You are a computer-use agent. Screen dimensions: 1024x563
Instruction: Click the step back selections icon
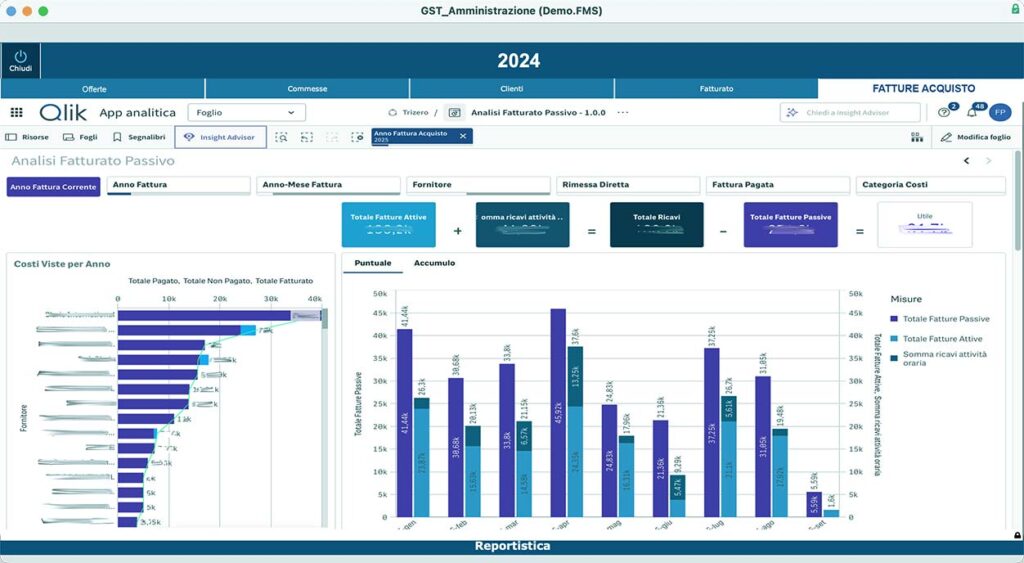(307, 137)
